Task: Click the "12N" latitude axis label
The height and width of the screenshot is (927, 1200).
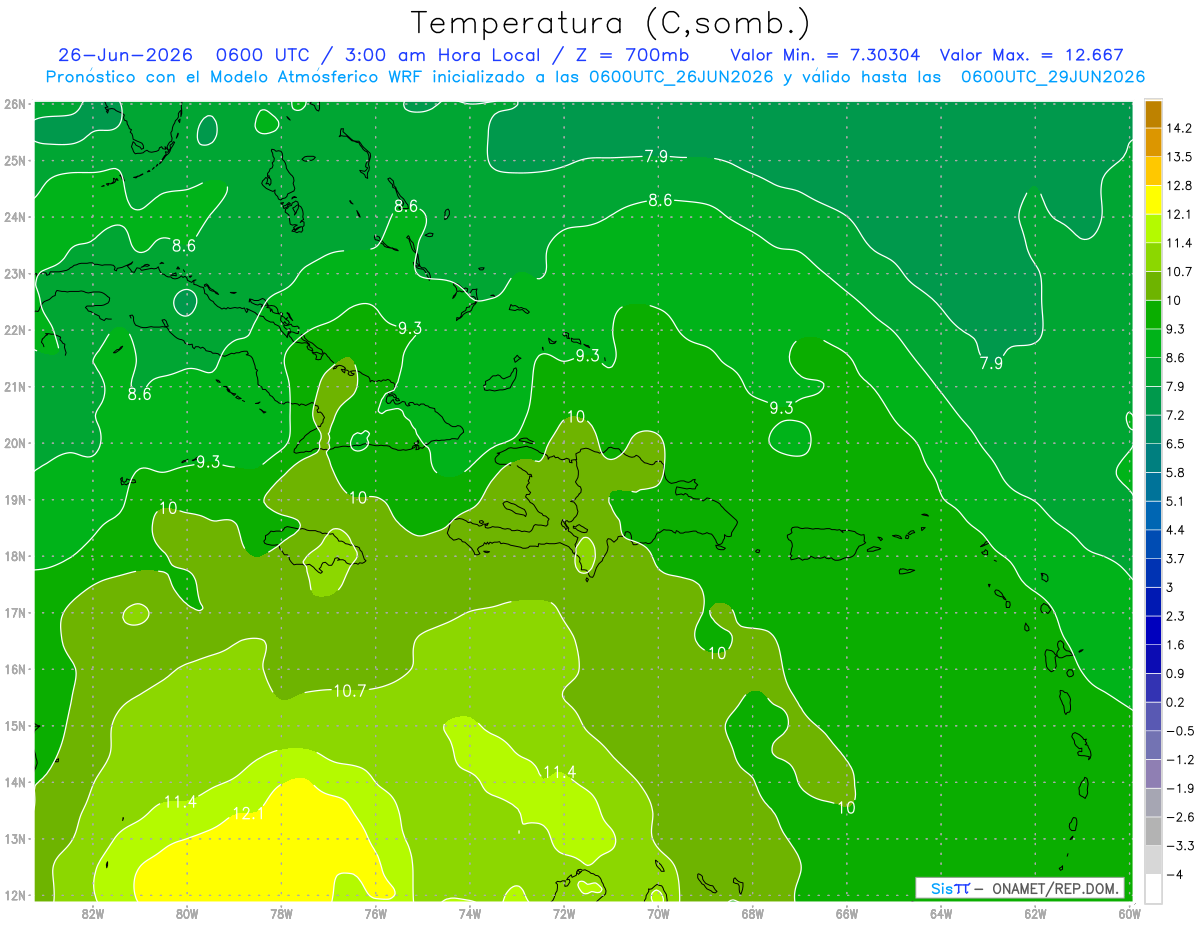Action: point(15,895)
